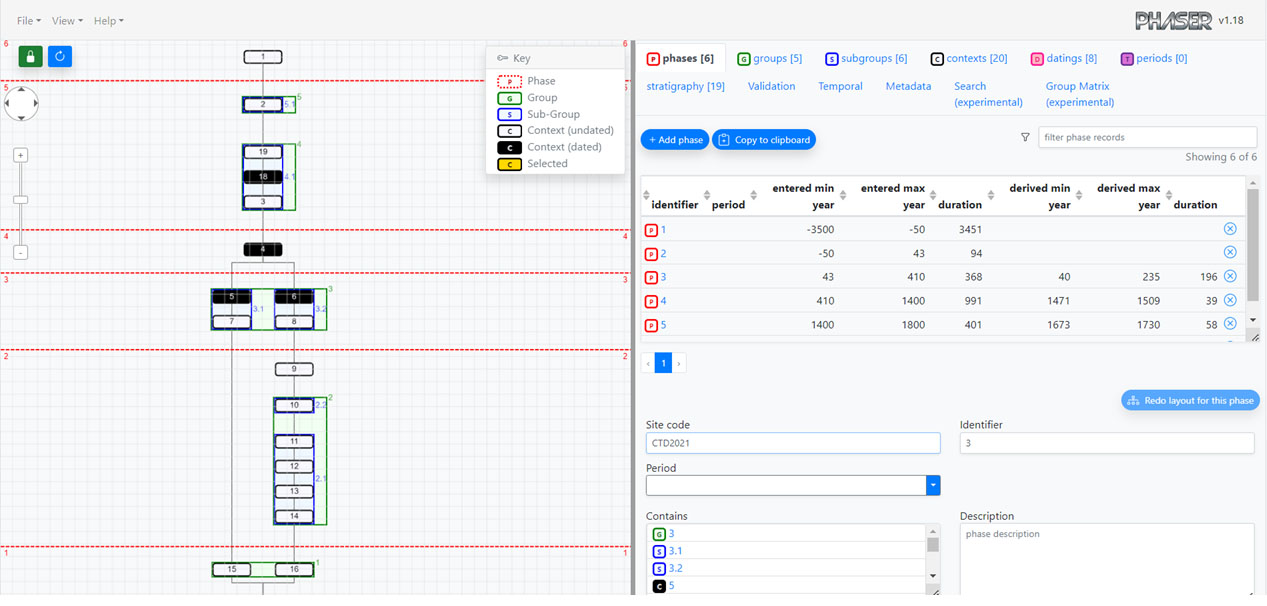
Task: Click the red P icon in phase 4 row
Action: click(651, 301)
